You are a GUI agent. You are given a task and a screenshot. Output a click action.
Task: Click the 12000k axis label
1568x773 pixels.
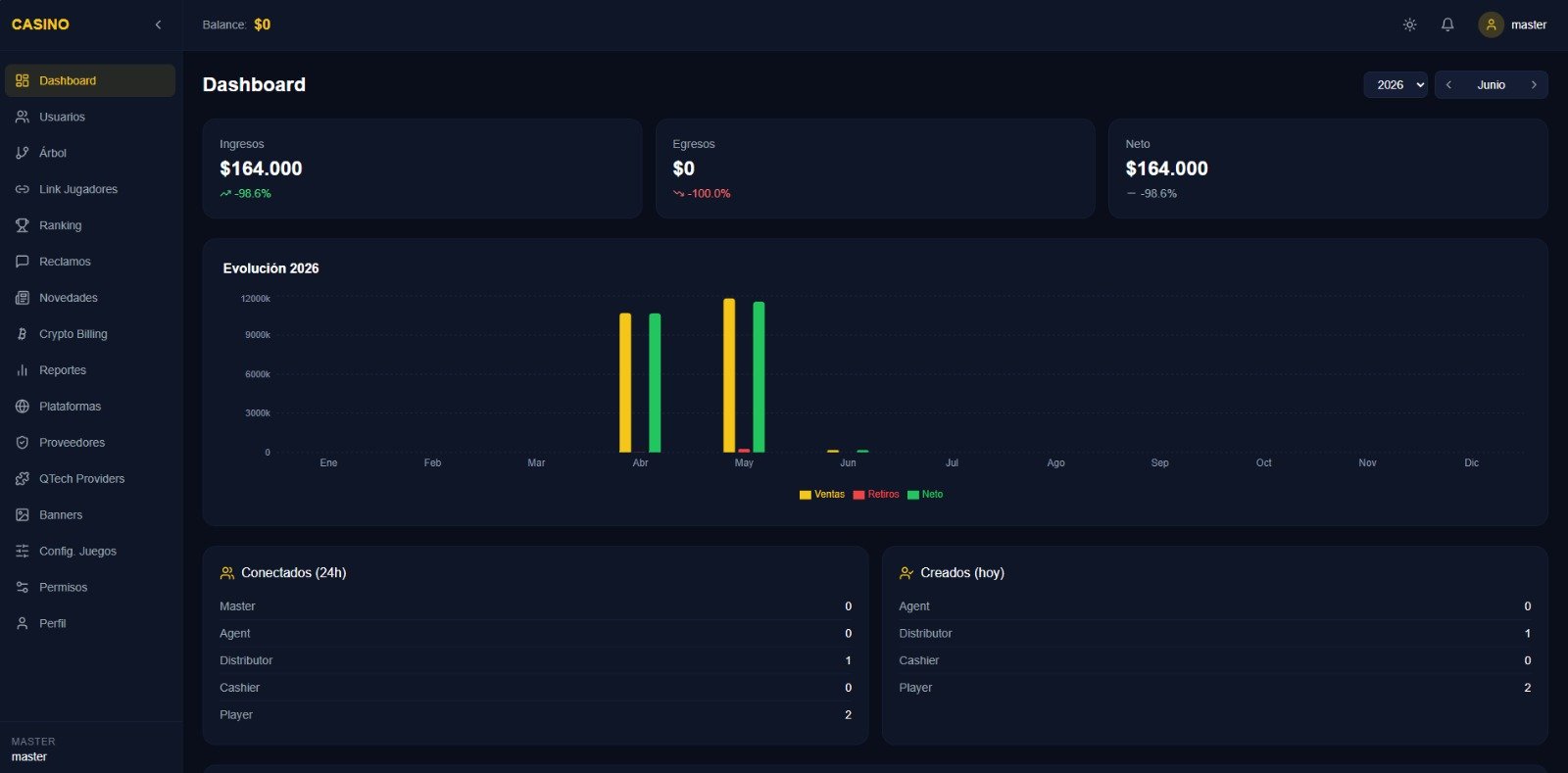pyautogui.click(x=256, y=299)
